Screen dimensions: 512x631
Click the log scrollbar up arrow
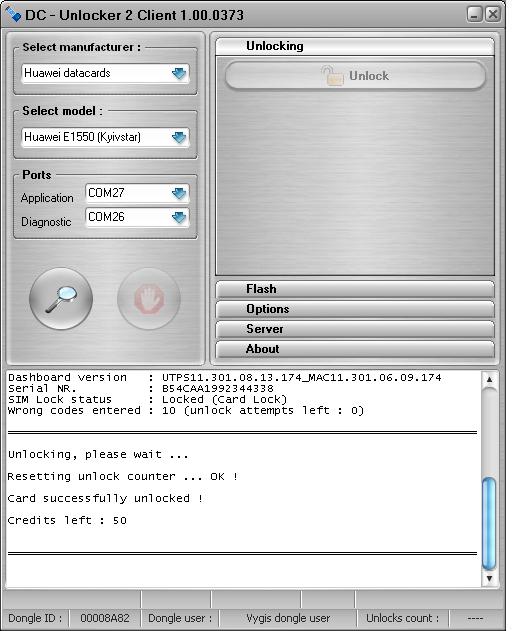(x=489, y=379)
